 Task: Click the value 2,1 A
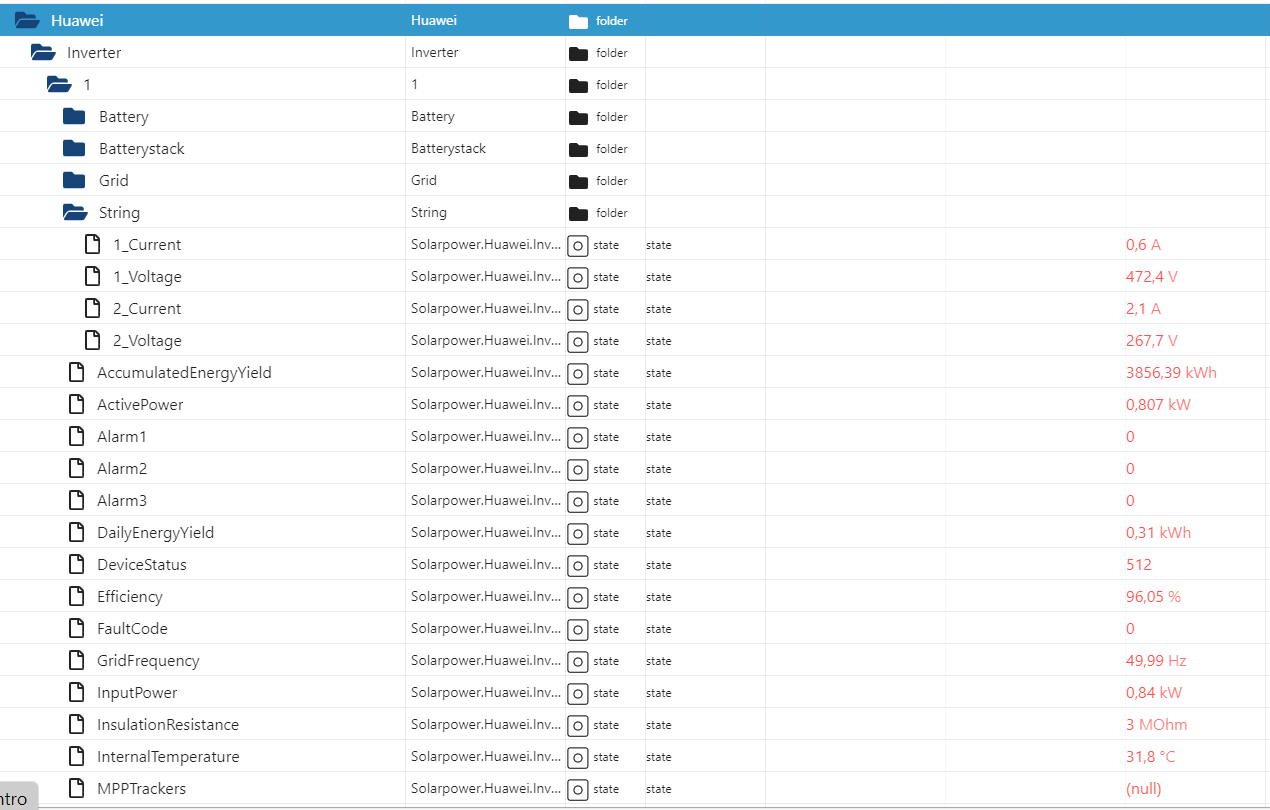pos(1143,308)
